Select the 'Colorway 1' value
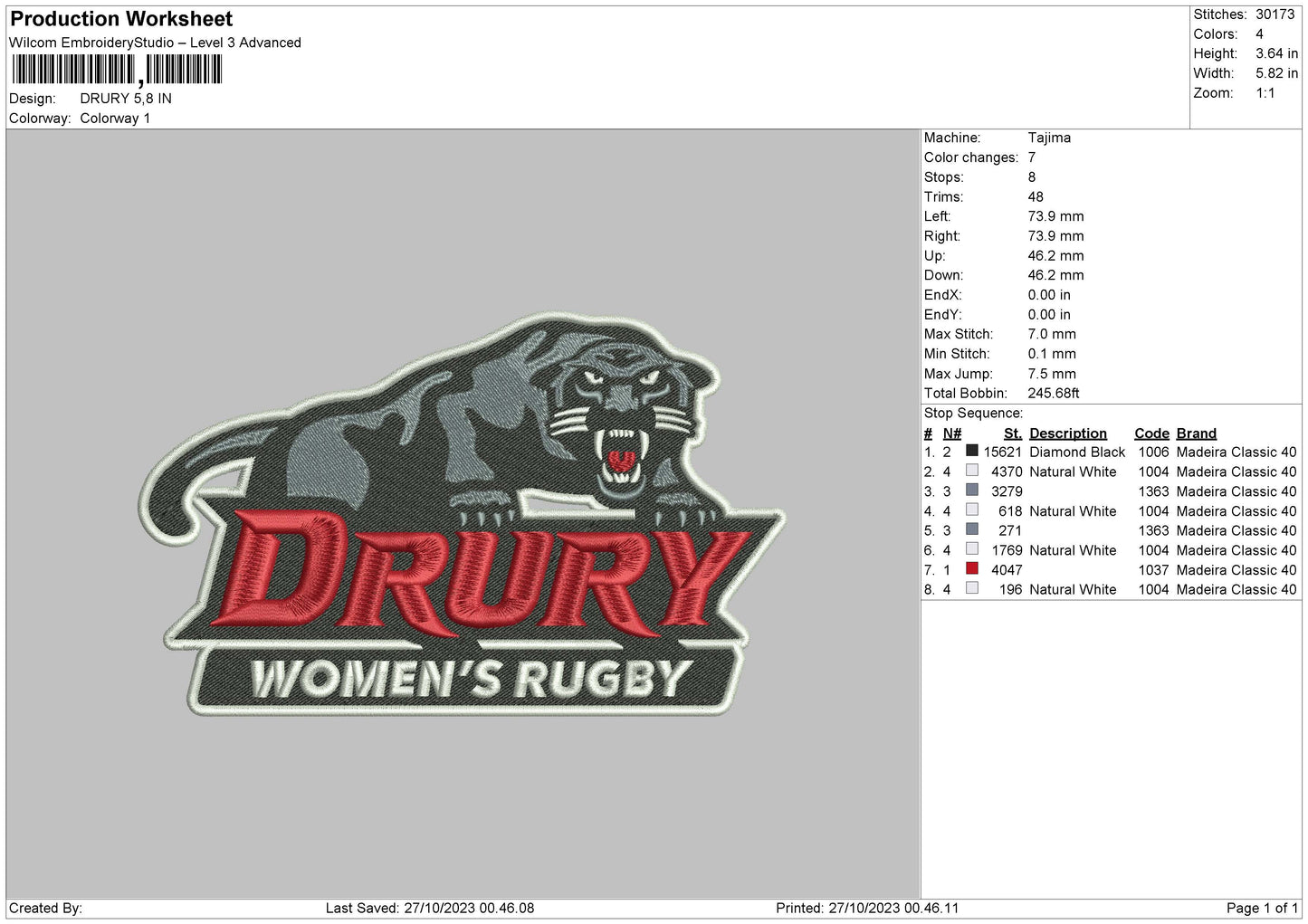This screenshot has height=924, width=1308. [x=115, y=119]
